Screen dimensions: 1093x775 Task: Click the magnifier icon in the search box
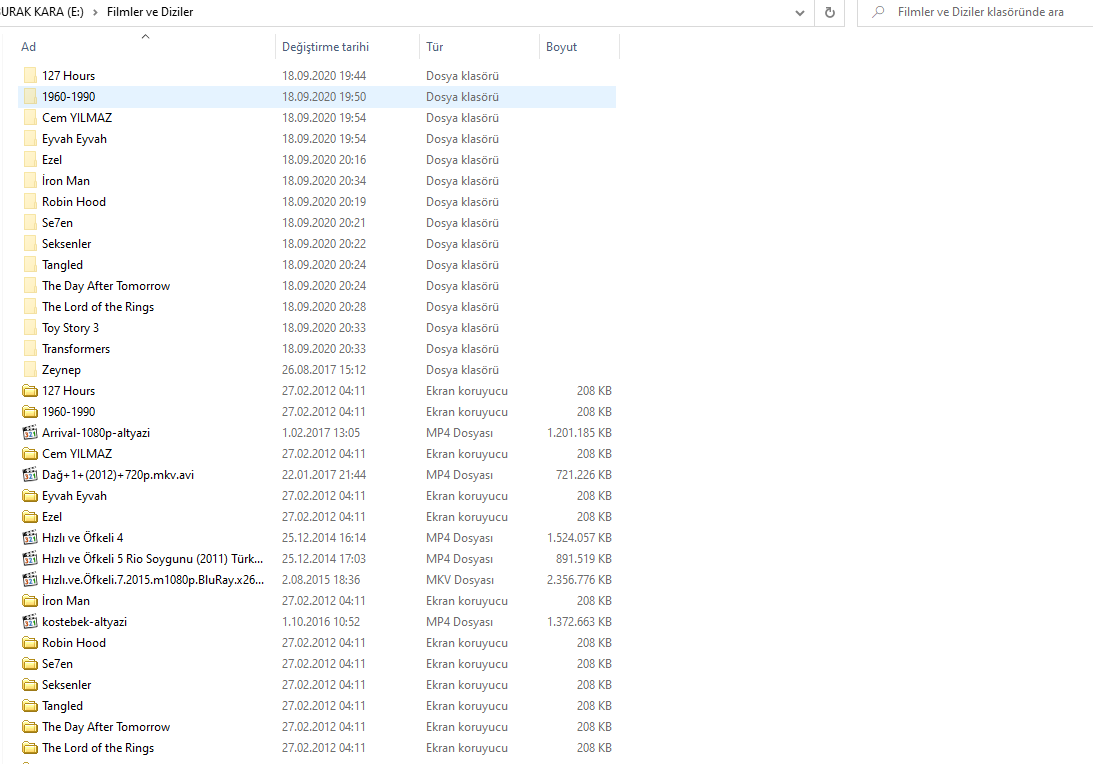(x=878, y=12)
